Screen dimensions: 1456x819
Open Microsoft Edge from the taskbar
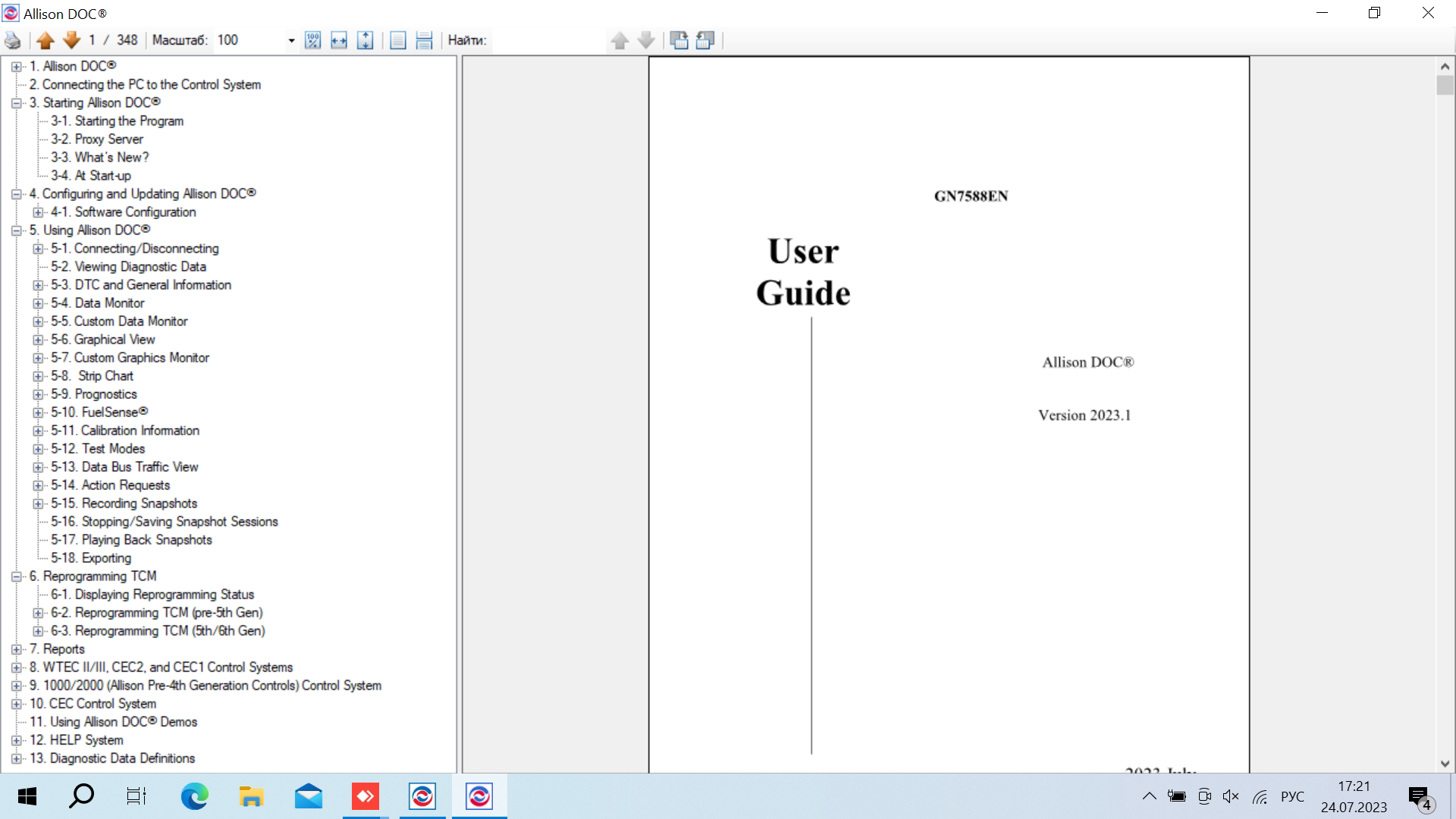click(195, 796)
